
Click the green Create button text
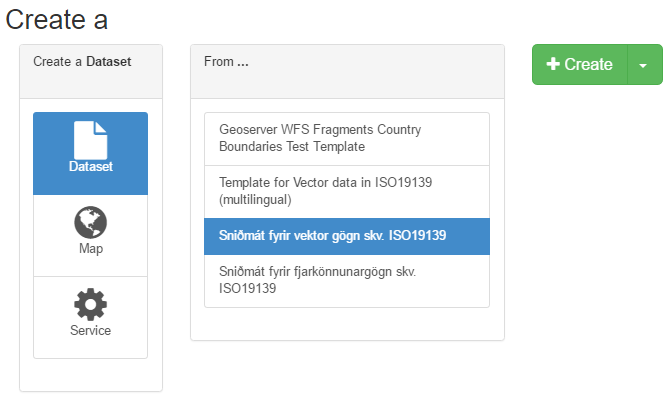[x=588, y=64]
